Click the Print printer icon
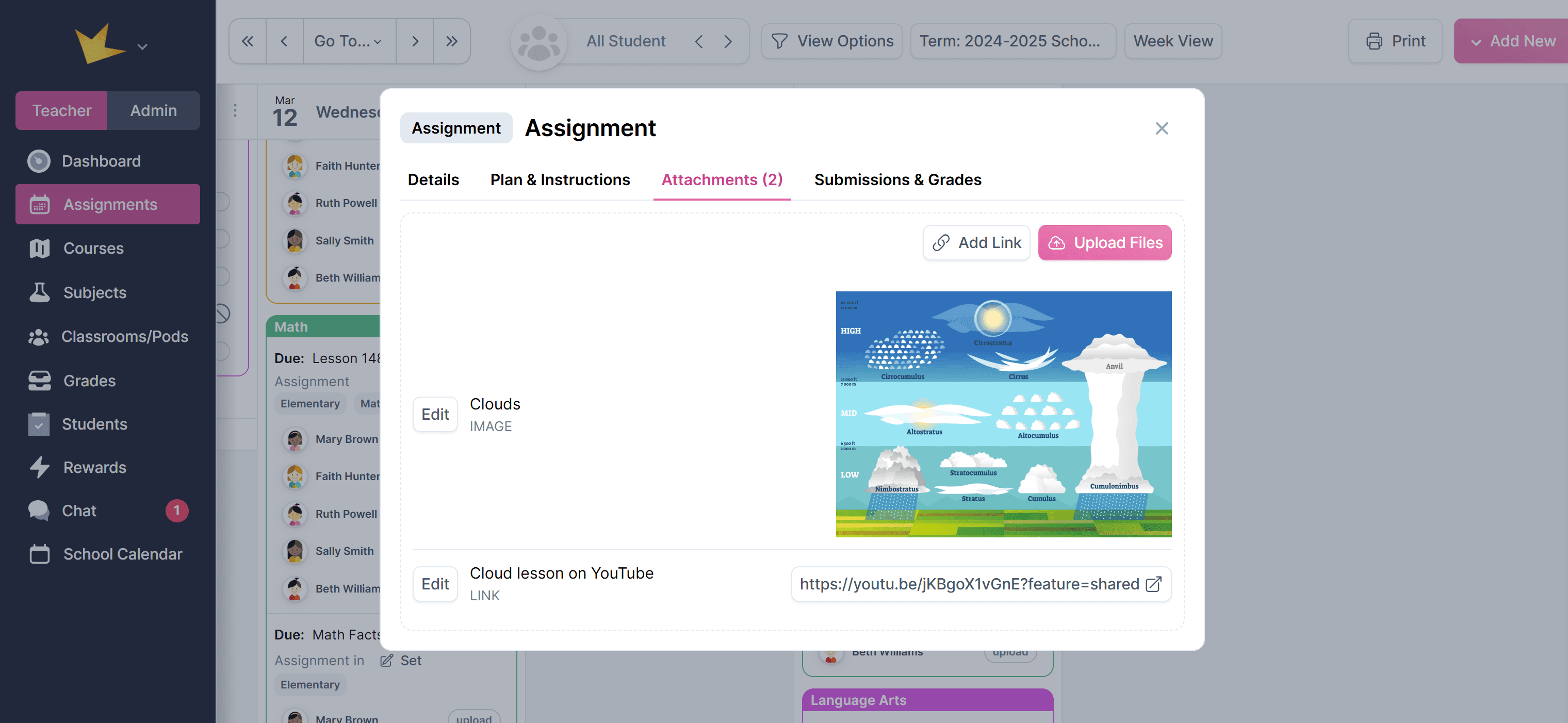The height and width of the screenshot is (723, 1568). (x=1374, y=41)
